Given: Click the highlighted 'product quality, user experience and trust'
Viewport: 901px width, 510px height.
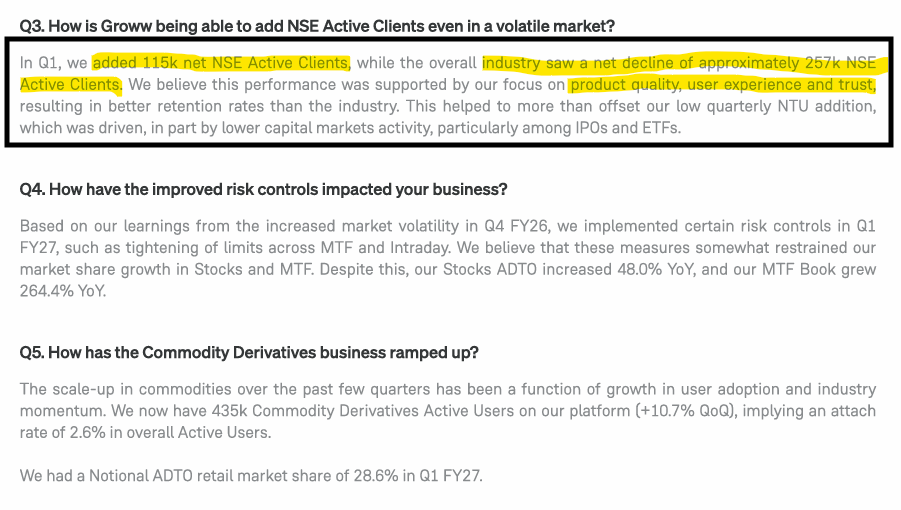Looking at the screenshot, I should pos(723,84).
